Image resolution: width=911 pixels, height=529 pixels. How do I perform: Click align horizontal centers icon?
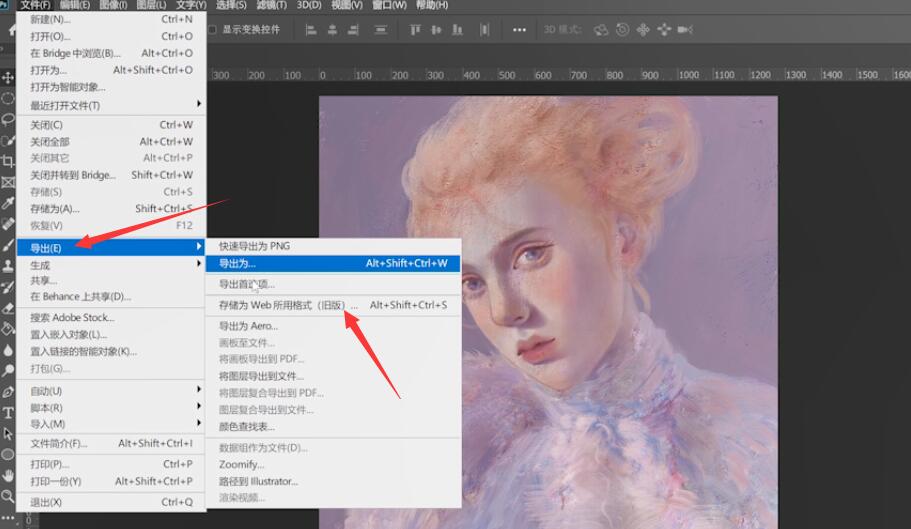tap(332, 30)
